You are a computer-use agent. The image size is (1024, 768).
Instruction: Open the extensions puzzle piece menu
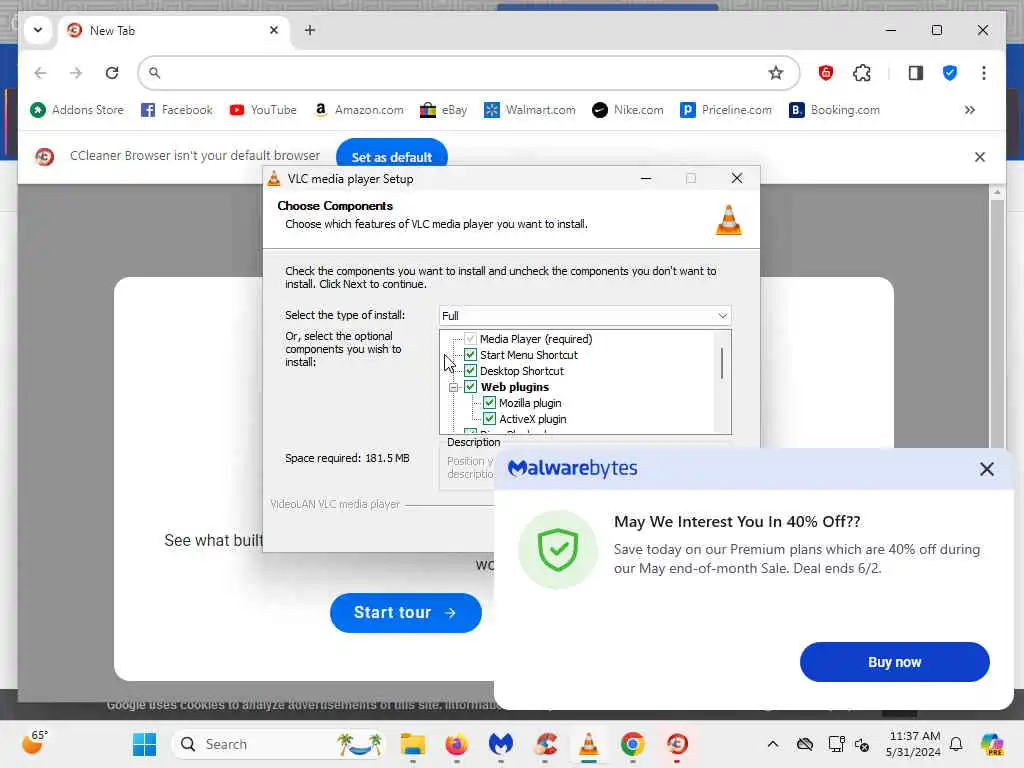pos(862,72)
